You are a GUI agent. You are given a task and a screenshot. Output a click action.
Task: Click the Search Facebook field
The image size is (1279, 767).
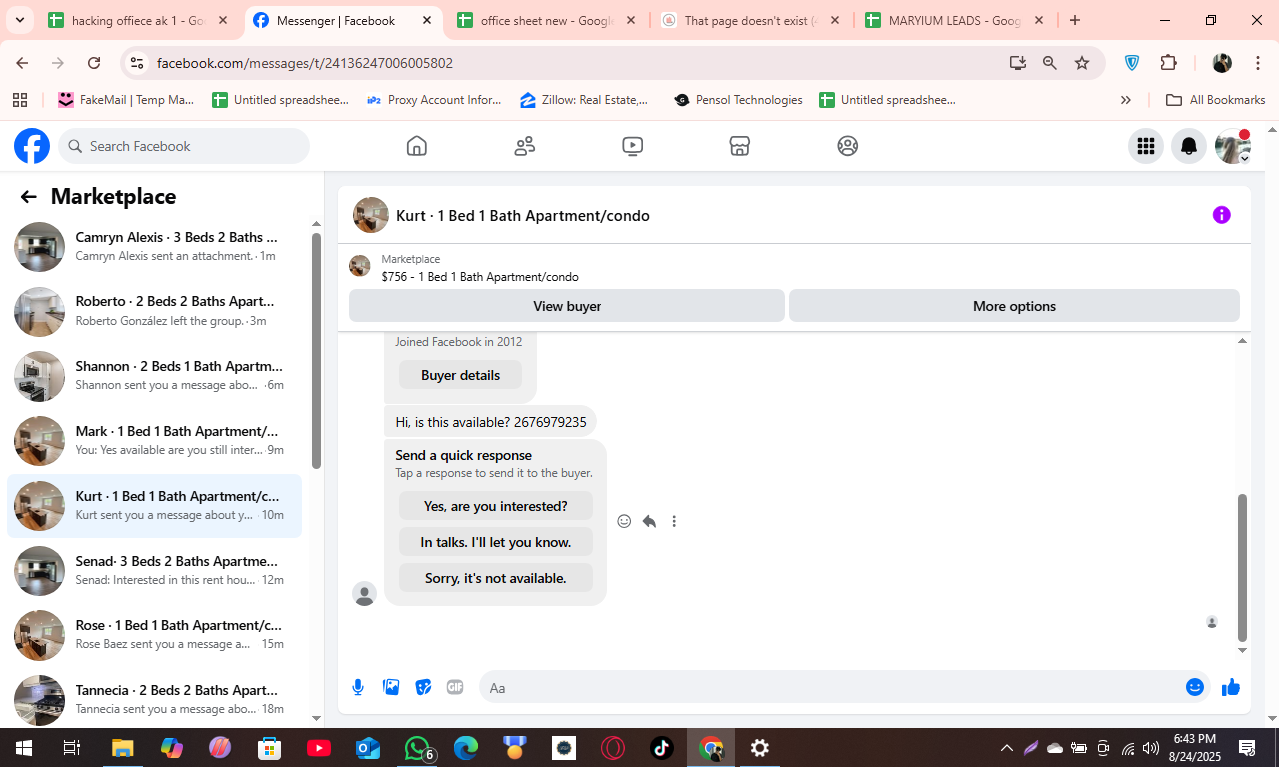point(184,146)
